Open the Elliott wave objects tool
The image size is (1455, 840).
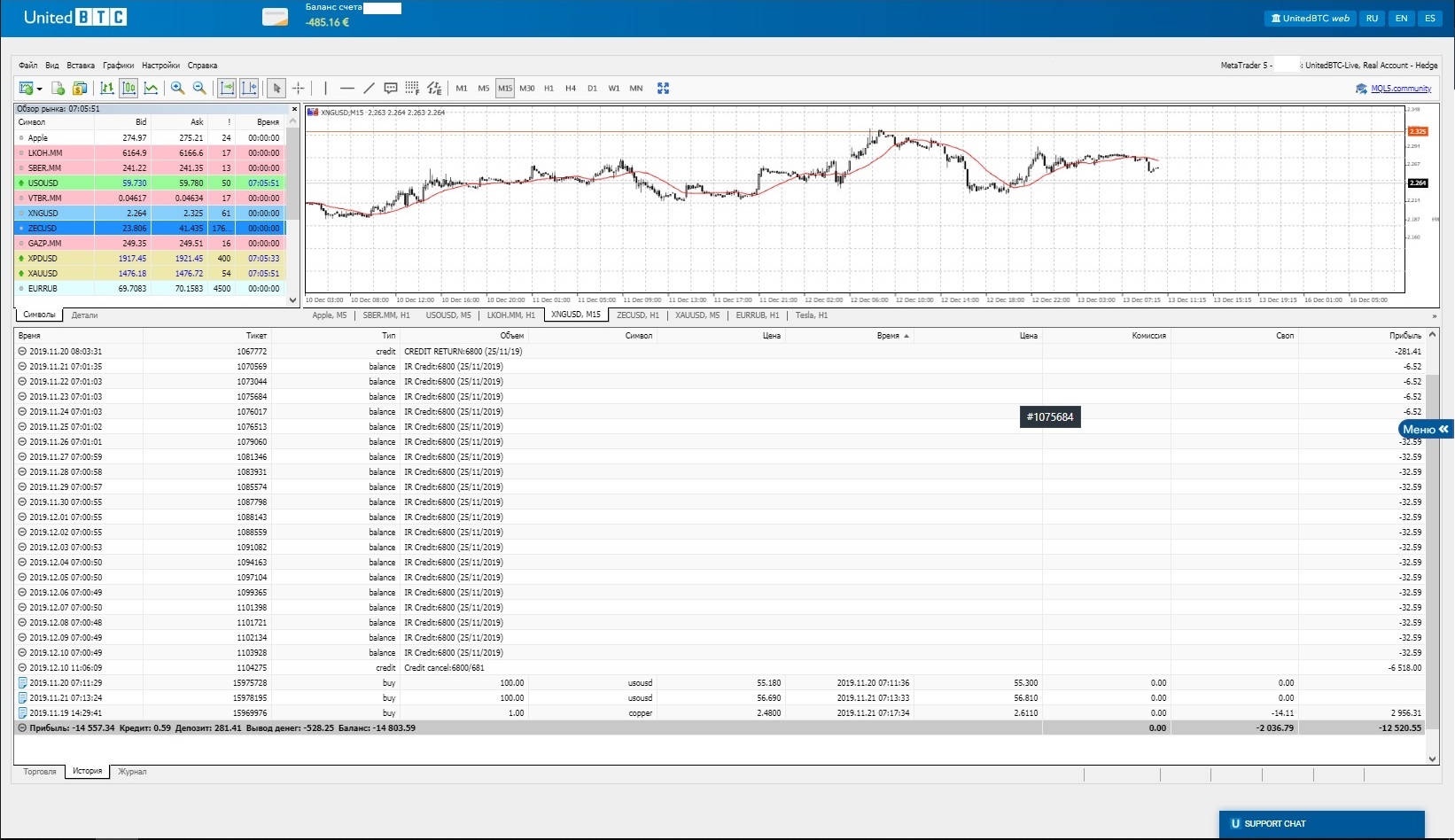pos(434,88)
